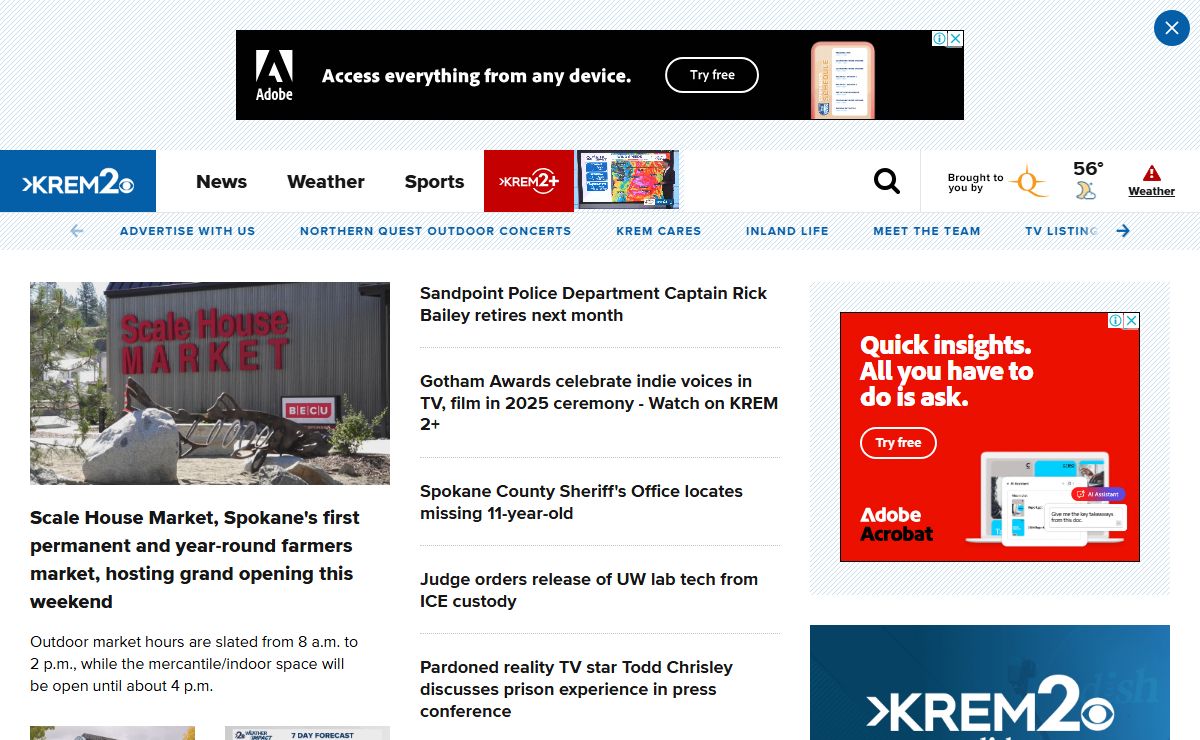Open Northern Quest Outdoor Concerts link
Viewport: 1200px width, 740px height.
pos(436,231)
